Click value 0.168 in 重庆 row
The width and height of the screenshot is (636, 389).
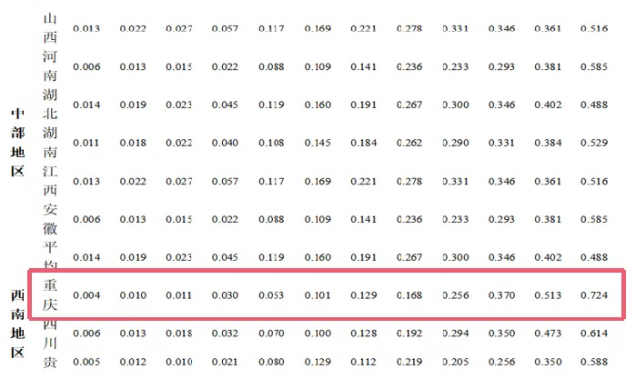410,295
